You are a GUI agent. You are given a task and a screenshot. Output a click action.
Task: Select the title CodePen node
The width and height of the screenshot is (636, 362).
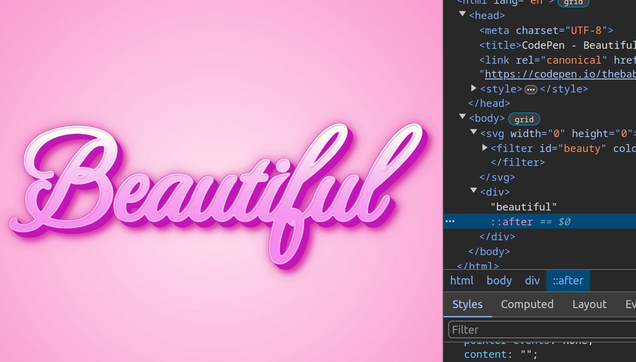(x=557, y=45)
